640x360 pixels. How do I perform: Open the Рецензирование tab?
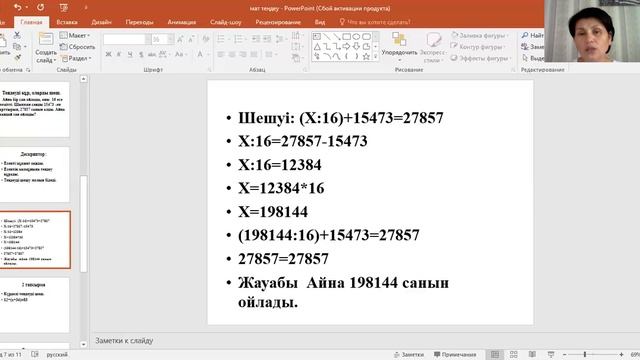point(278,22)
